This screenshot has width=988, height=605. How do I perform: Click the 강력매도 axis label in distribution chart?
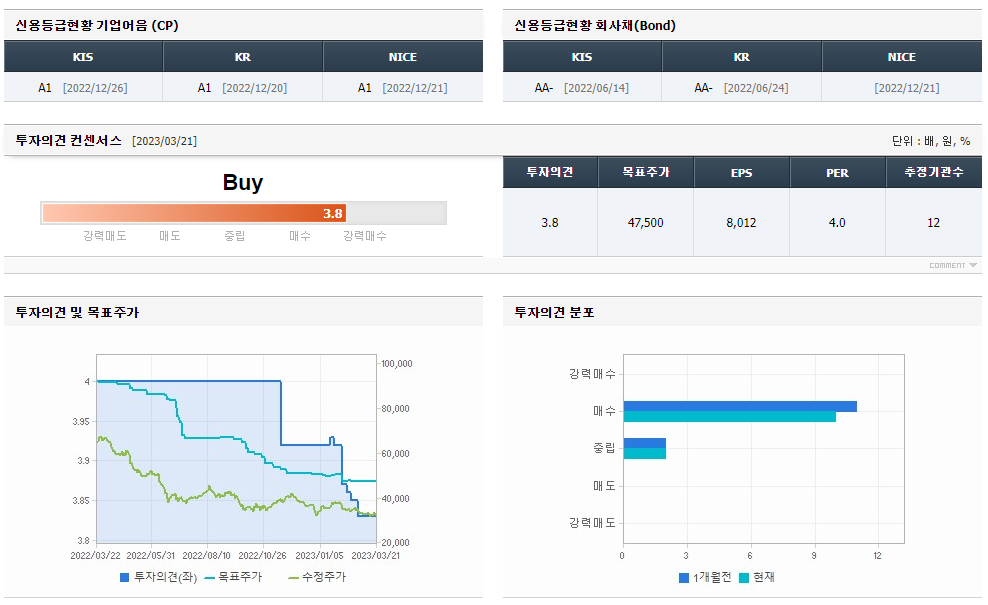(592, 522)
